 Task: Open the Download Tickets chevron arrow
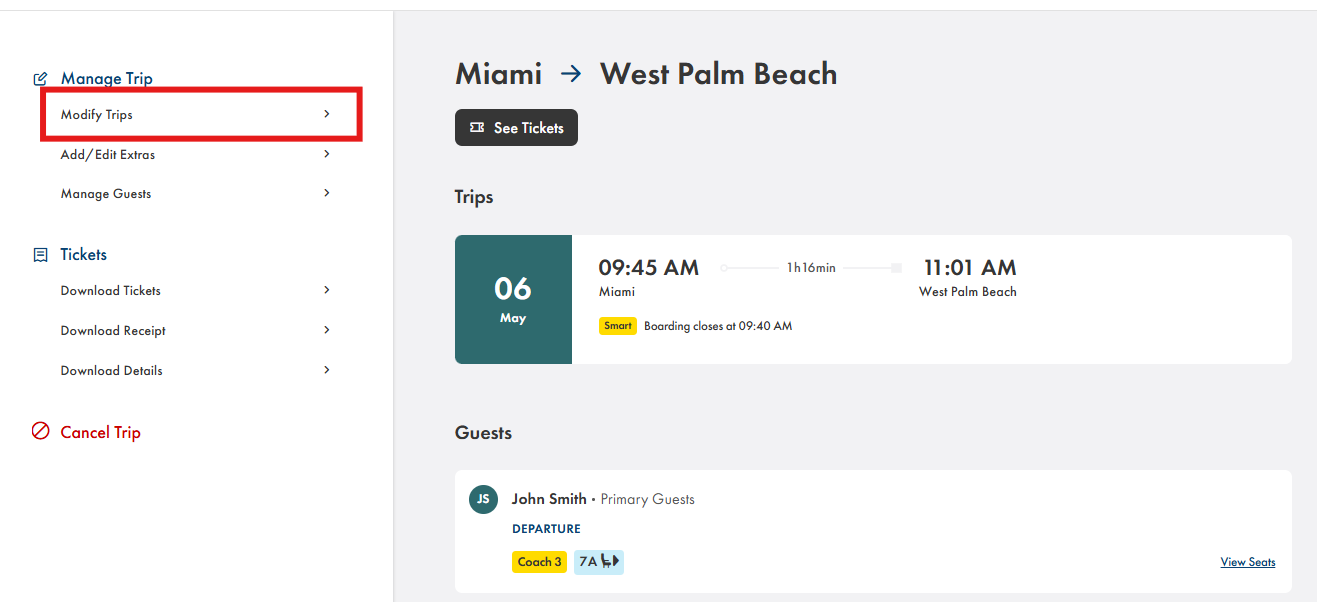[327, 290]
